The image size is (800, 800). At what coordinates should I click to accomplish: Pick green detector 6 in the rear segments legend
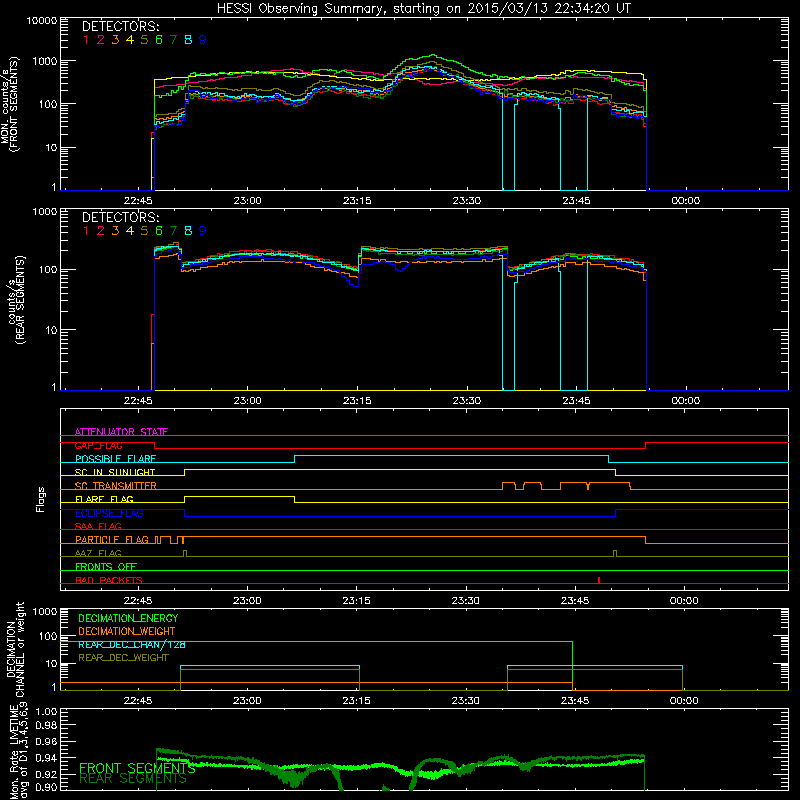[x=159, y=231]
